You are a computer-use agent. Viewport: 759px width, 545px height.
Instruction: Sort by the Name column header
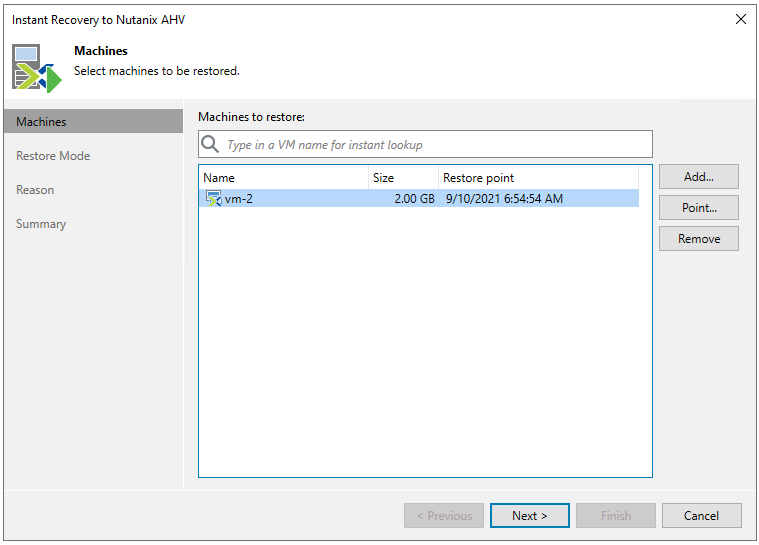(x=284, y=178)
